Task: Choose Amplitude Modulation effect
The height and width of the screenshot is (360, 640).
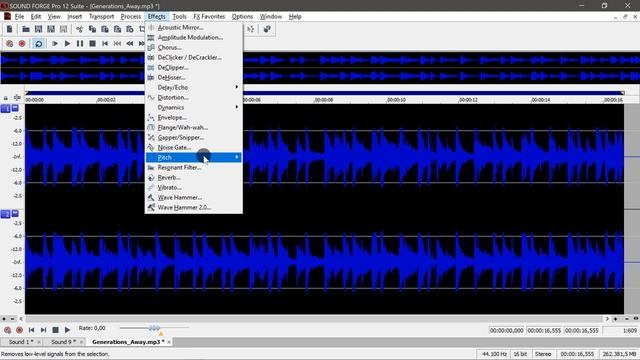Action: click(x=194, y=38)
